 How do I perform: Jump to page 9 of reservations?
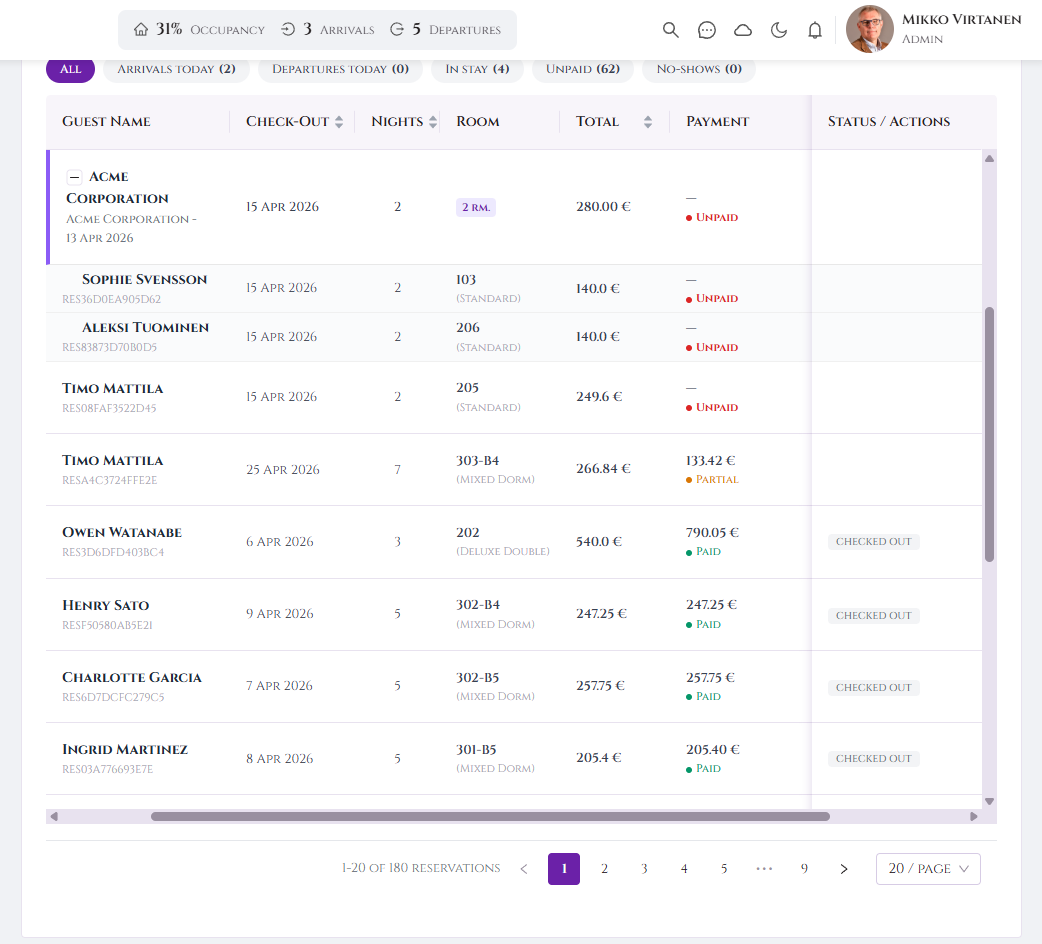804,869
